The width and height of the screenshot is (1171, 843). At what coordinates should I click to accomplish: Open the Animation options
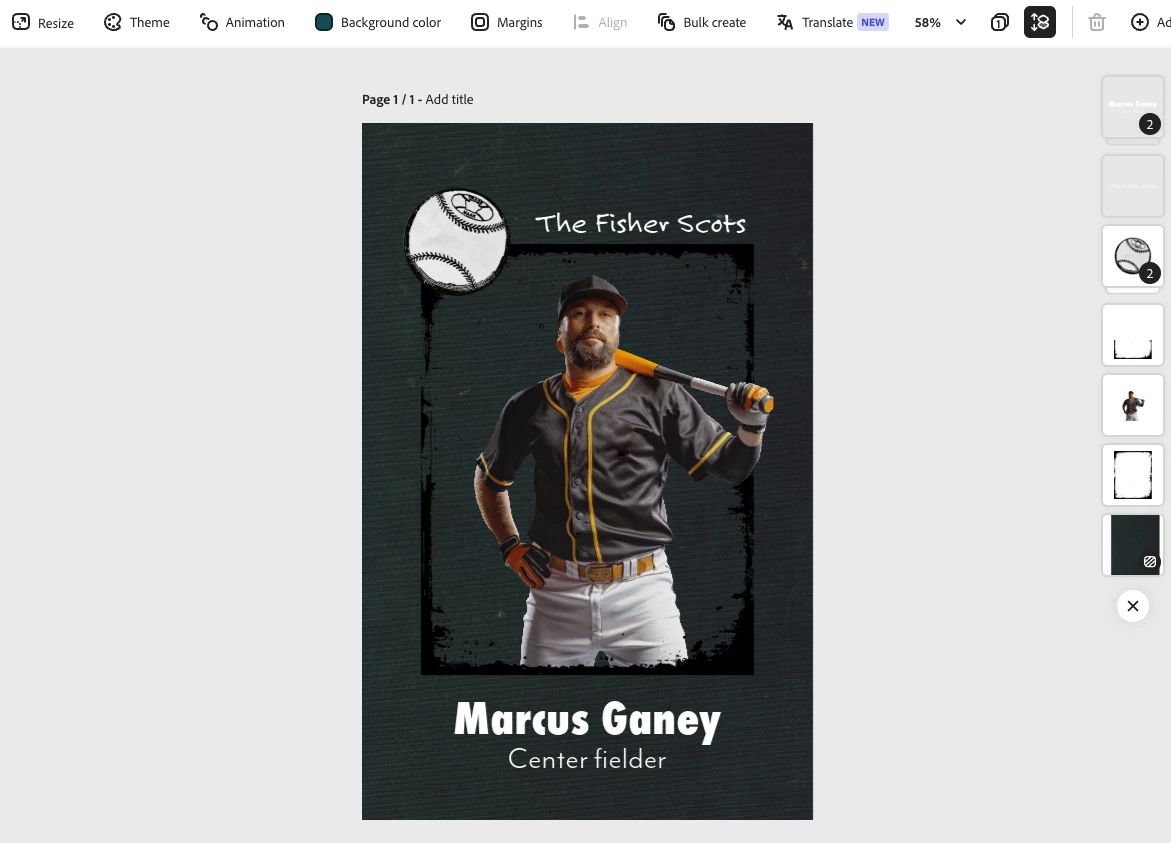242,22
